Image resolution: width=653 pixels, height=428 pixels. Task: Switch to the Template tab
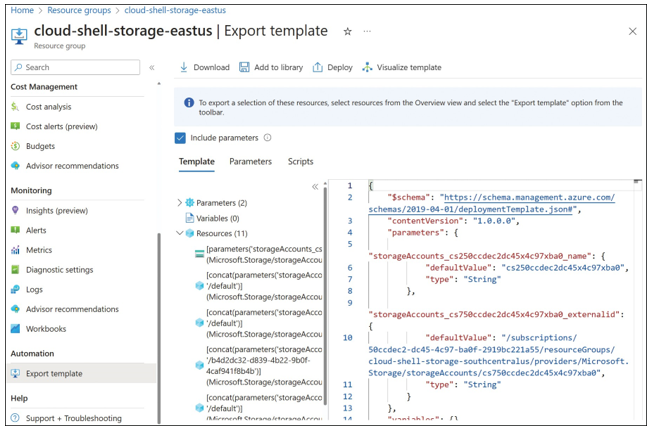197,162
